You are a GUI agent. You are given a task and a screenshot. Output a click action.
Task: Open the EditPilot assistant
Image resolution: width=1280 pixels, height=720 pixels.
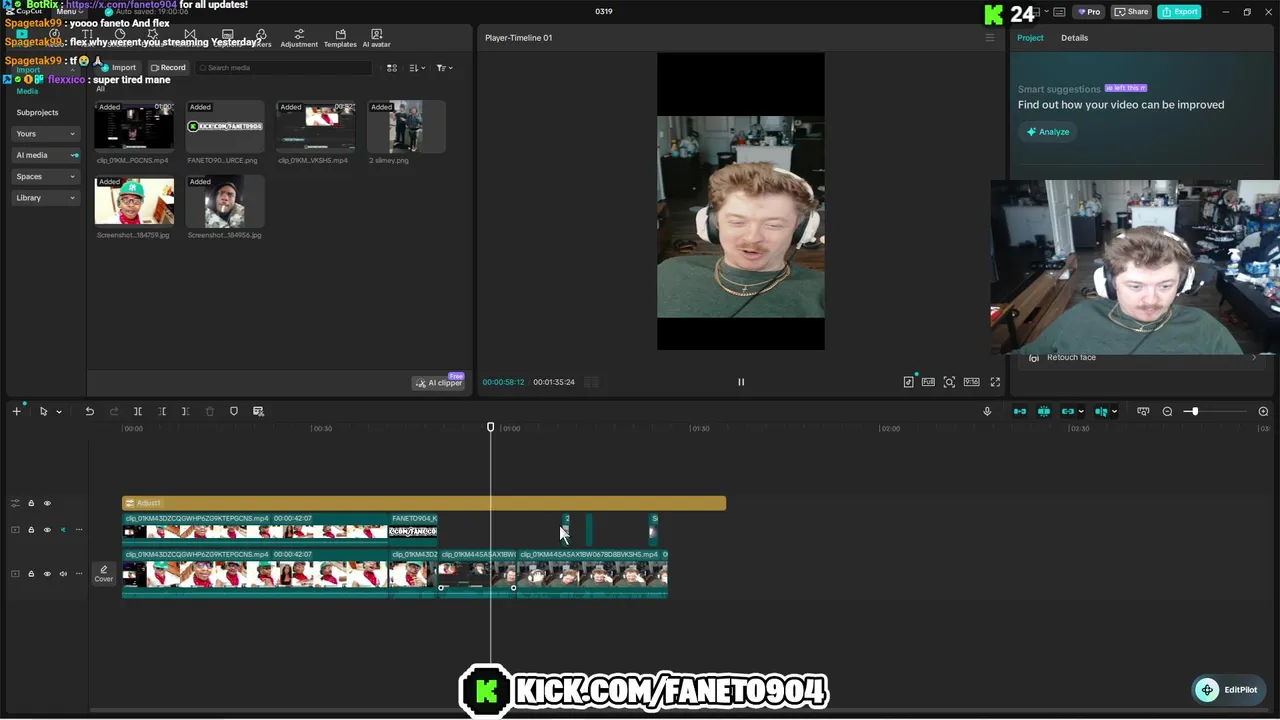1230,689
